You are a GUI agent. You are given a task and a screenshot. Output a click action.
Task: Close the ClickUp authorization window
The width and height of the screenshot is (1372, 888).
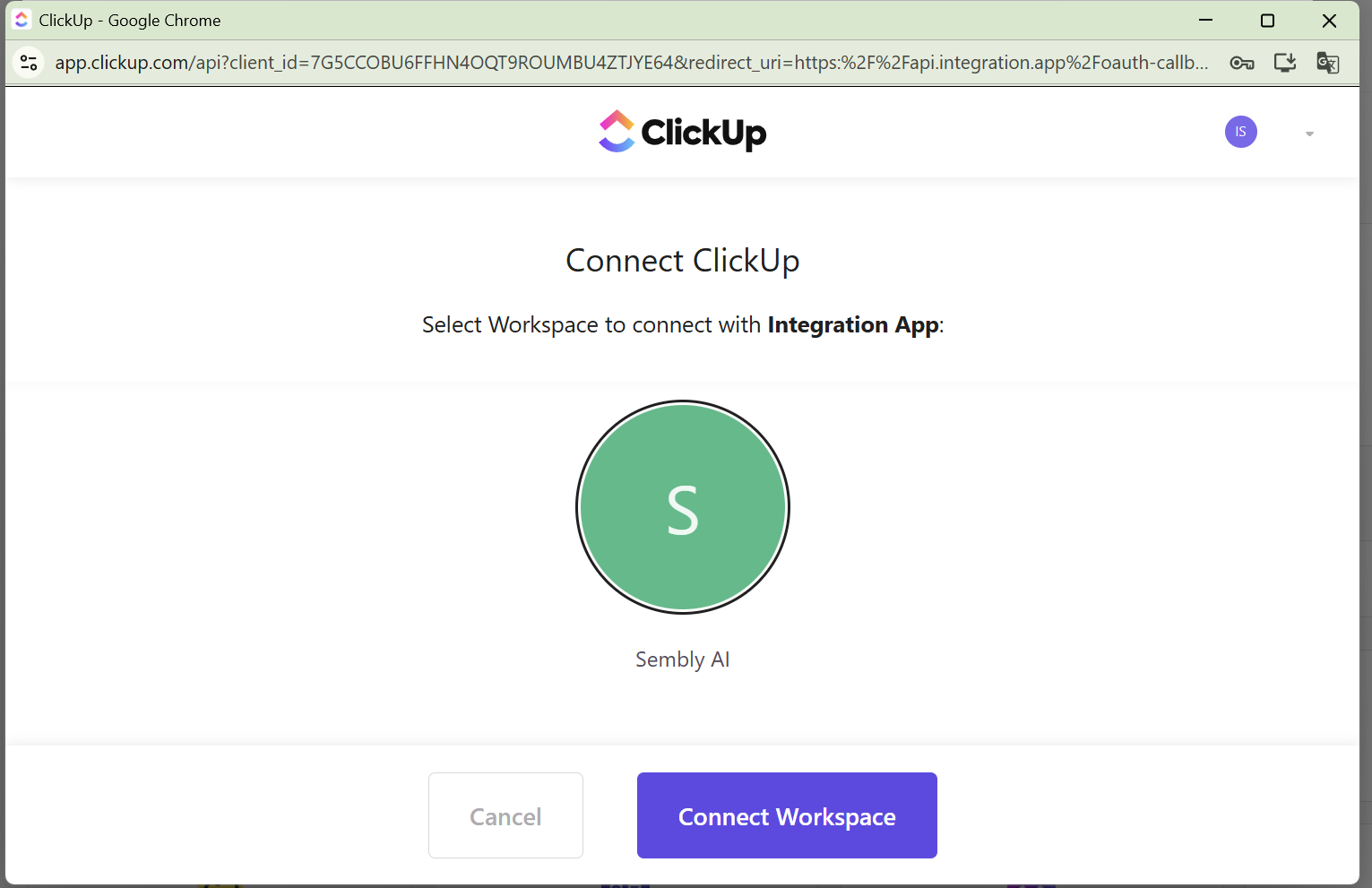[x=1329, y=21]
